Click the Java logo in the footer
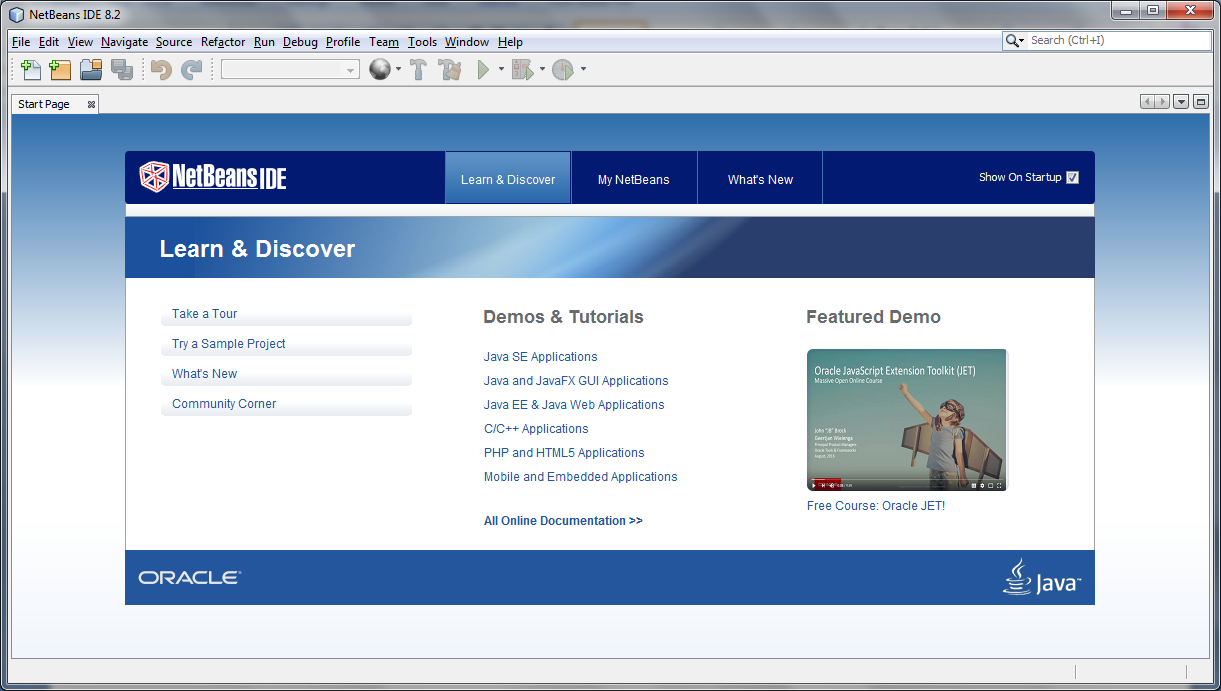The height and width of the screenshot is (691, 1221). point(1041,578)
